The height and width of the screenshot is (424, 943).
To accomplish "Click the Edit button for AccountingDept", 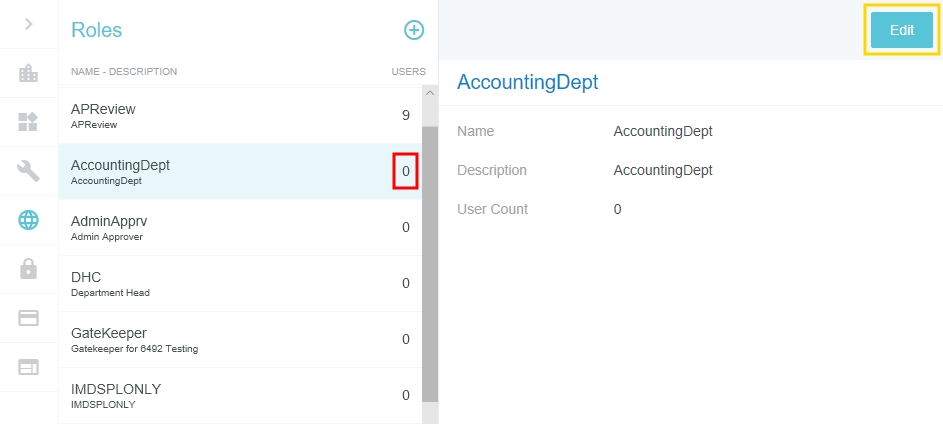I will (x=901, y=30).
